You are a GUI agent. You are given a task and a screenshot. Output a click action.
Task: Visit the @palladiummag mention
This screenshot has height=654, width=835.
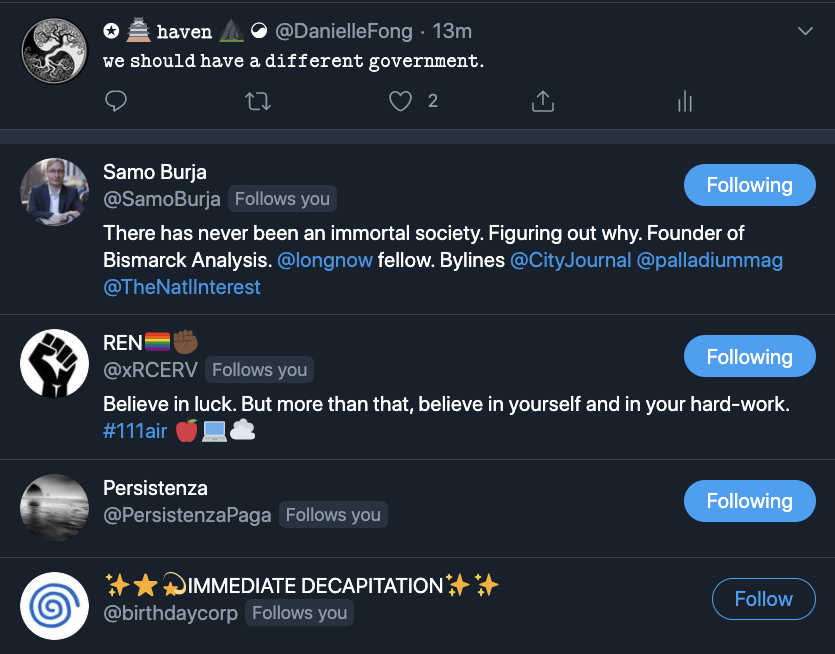[709, 260]
